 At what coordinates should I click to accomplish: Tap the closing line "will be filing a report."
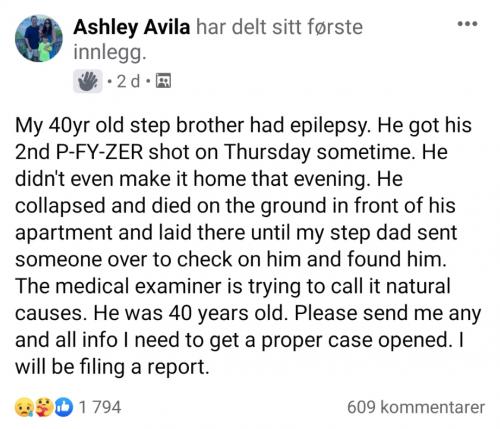tap(112, 367)
